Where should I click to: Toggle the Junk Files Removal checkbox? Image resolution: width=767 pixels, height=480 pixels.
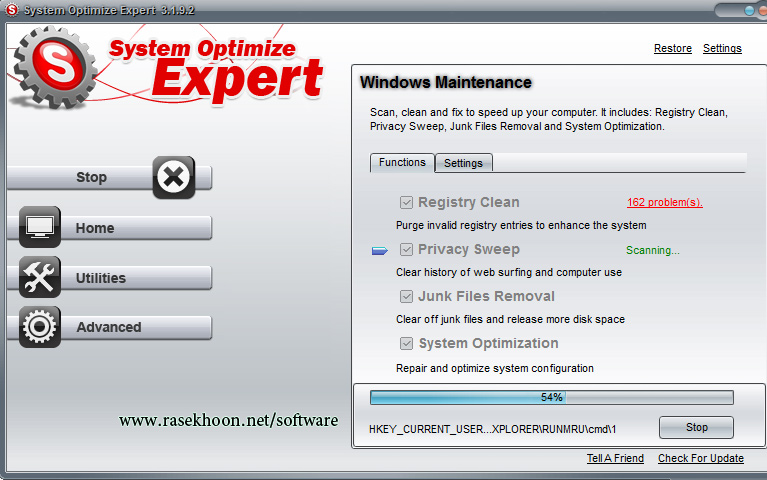pyautogui.click(x=406, y=297)
